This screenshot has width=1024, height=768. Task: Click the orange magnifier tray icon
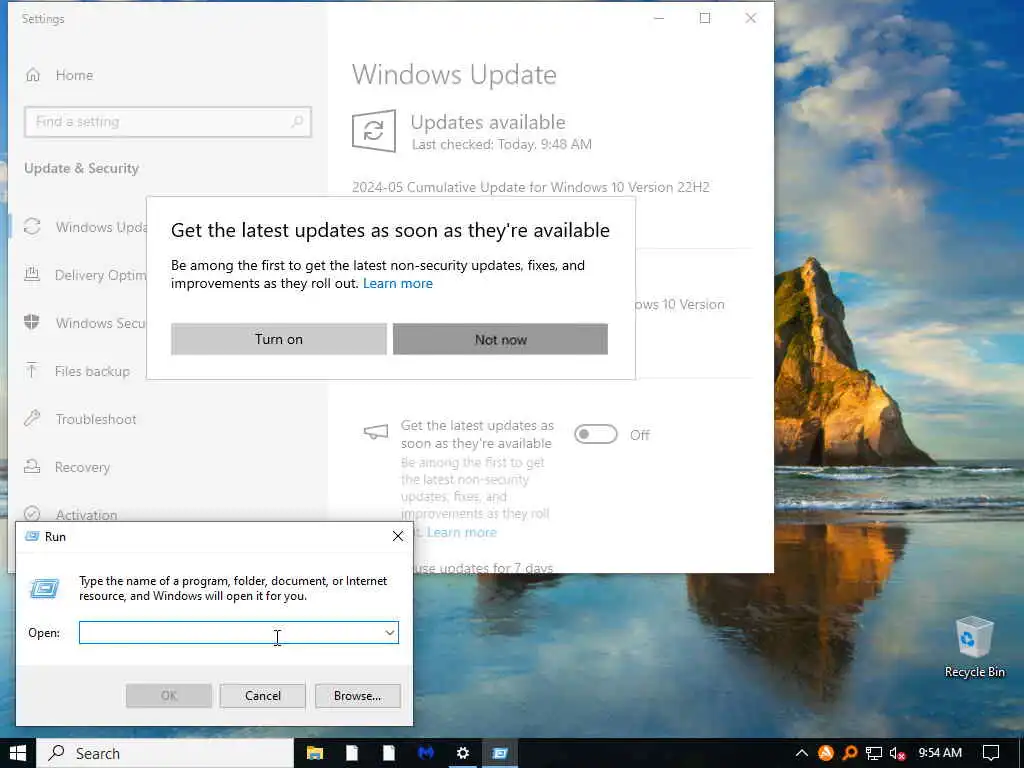click(x=850, y=753)
